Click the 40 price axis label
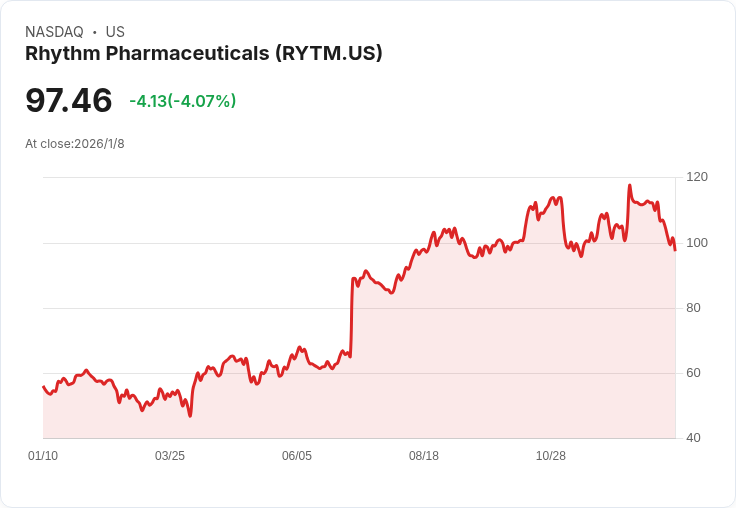 693,438
